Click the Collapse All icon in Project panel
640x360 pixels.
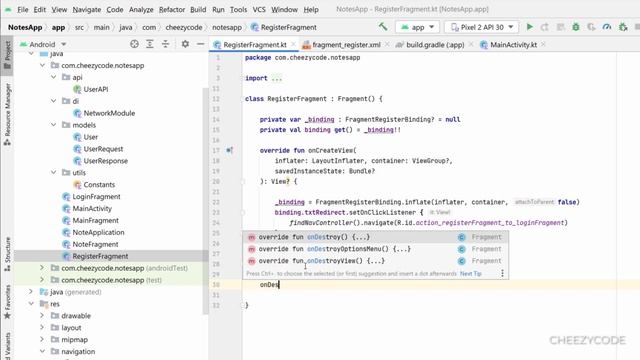pos(165,44)
